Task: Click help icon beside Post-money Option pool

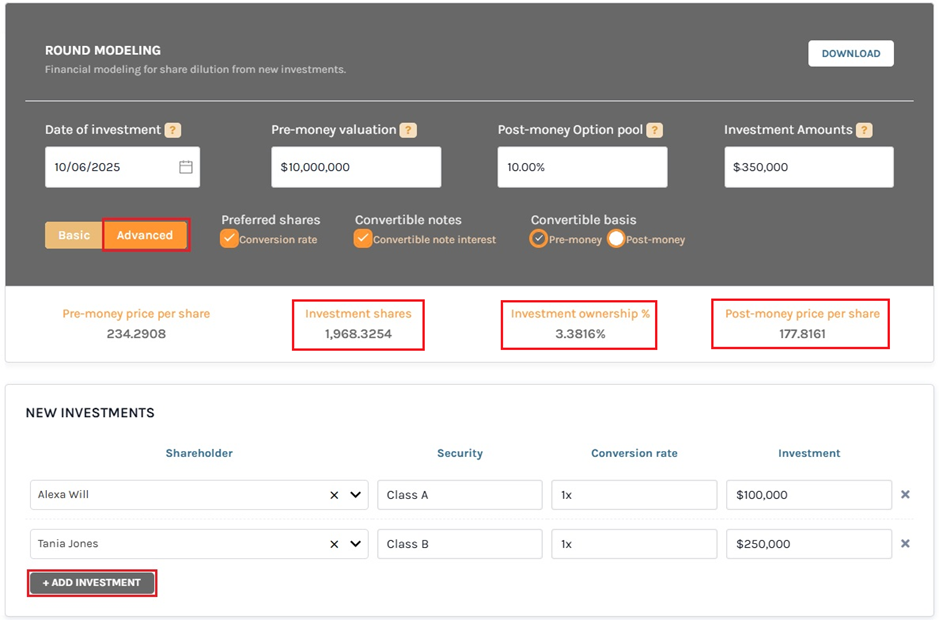Action: click(654, 130)
